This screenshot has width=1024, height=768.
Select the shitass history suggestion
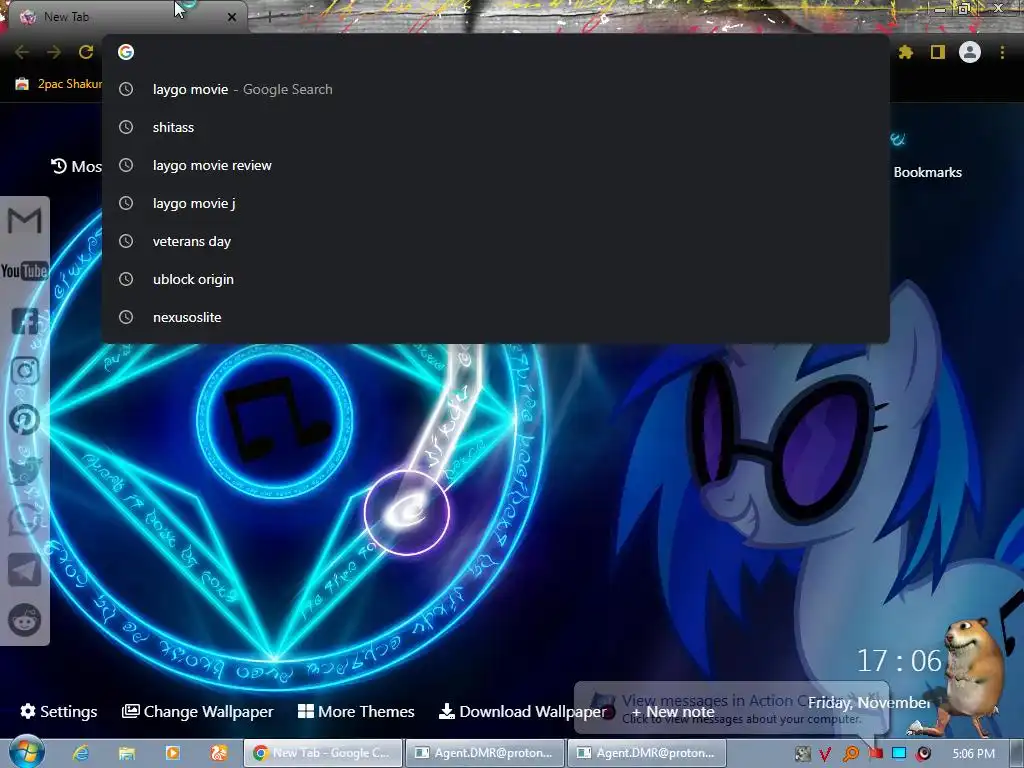point(496,127)
